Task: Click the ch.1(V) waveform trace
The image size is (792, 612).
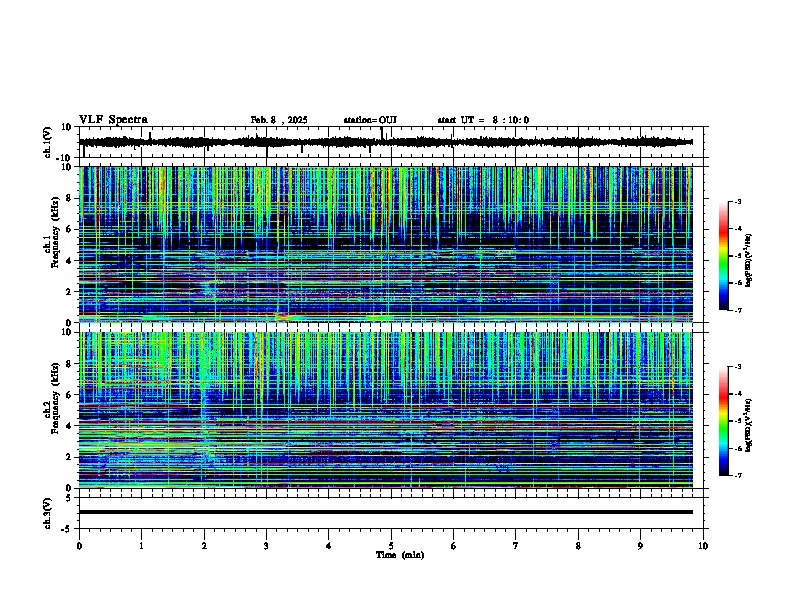Action: (x=386, y=142)
